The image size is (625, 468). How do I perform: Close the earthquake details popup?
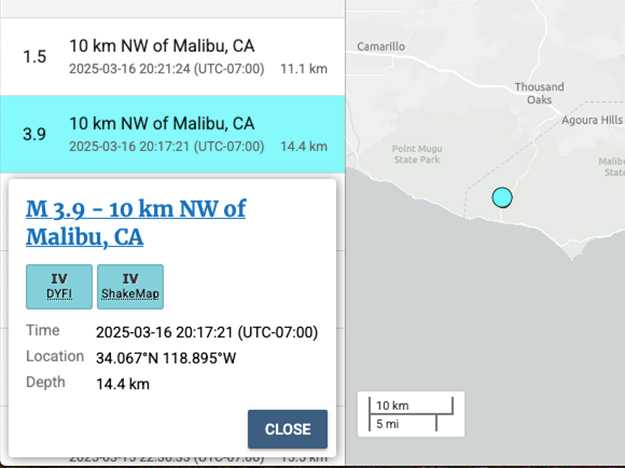[287, 429]
